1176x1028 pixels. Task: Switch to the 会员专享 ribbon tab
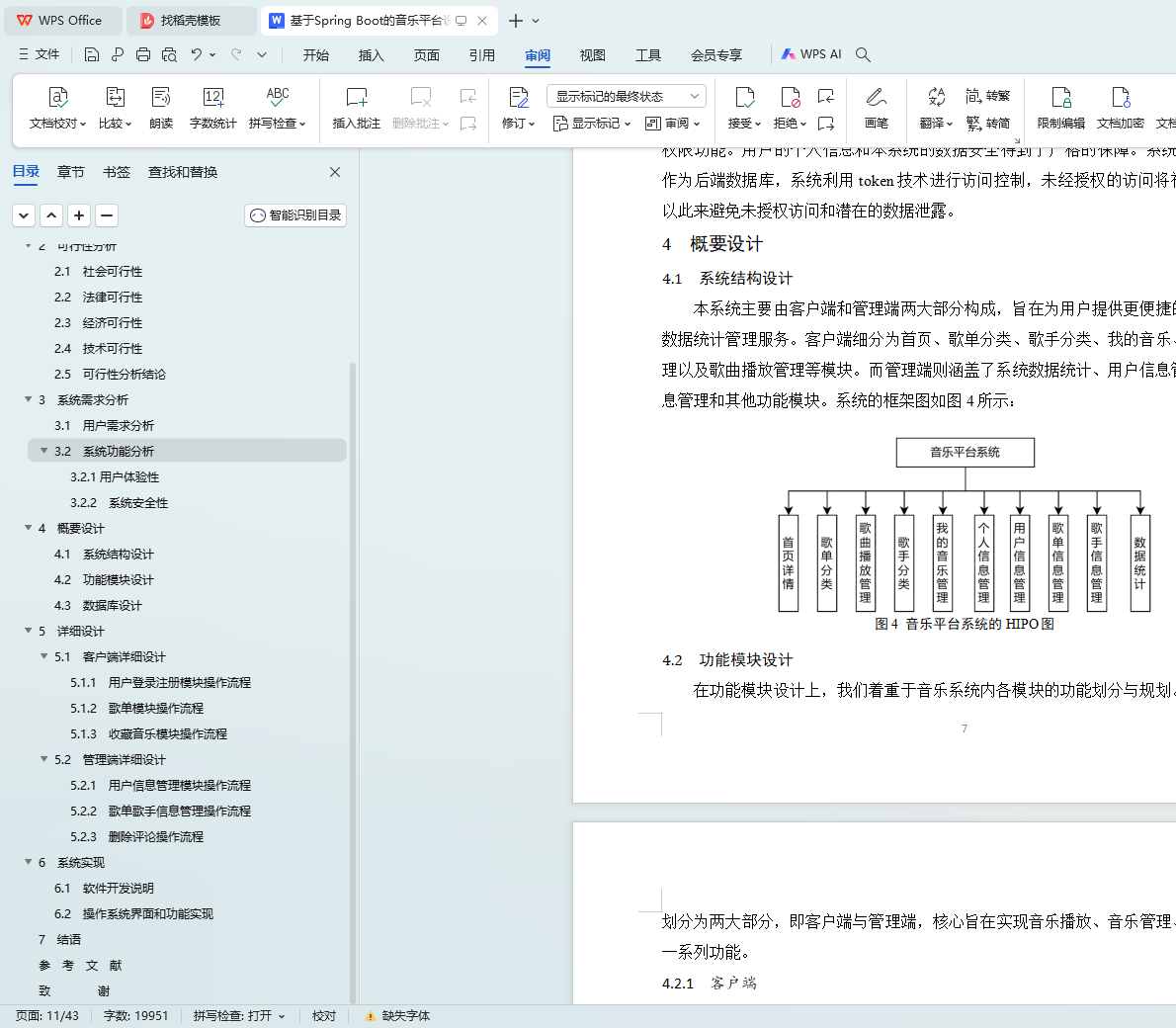[x=716, y=54]
